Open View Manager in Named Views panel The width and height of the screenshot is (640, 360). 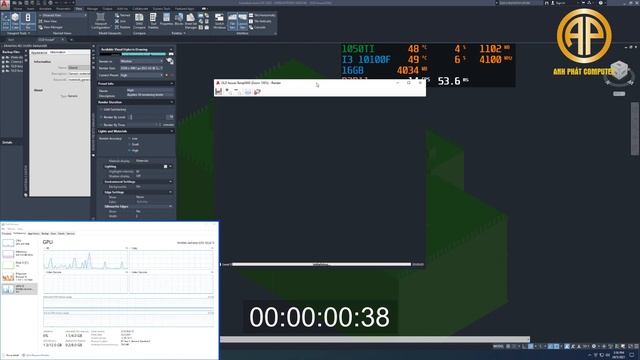[50, 27]
